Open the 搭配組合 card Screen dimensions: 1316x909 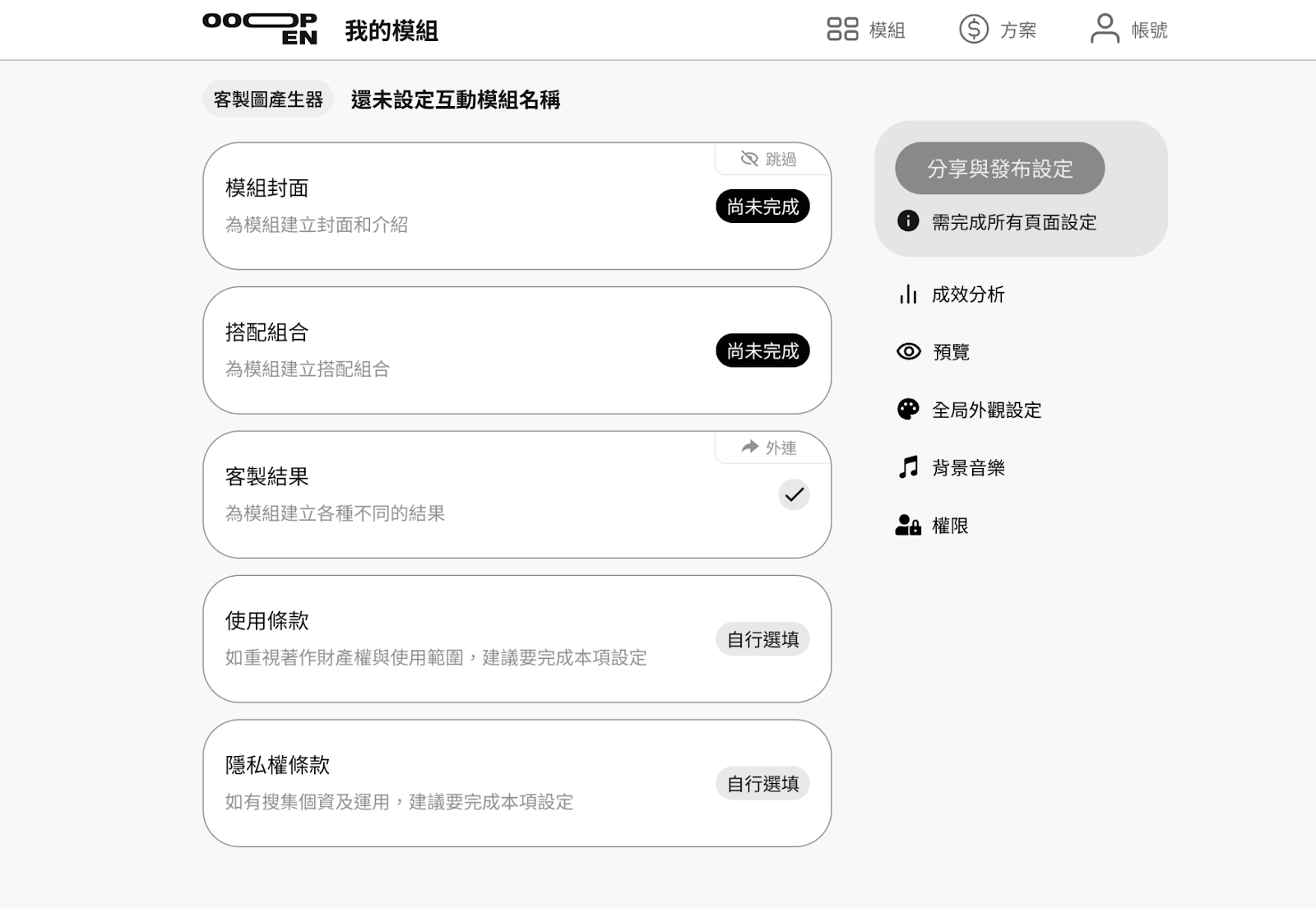click(517, 350)
